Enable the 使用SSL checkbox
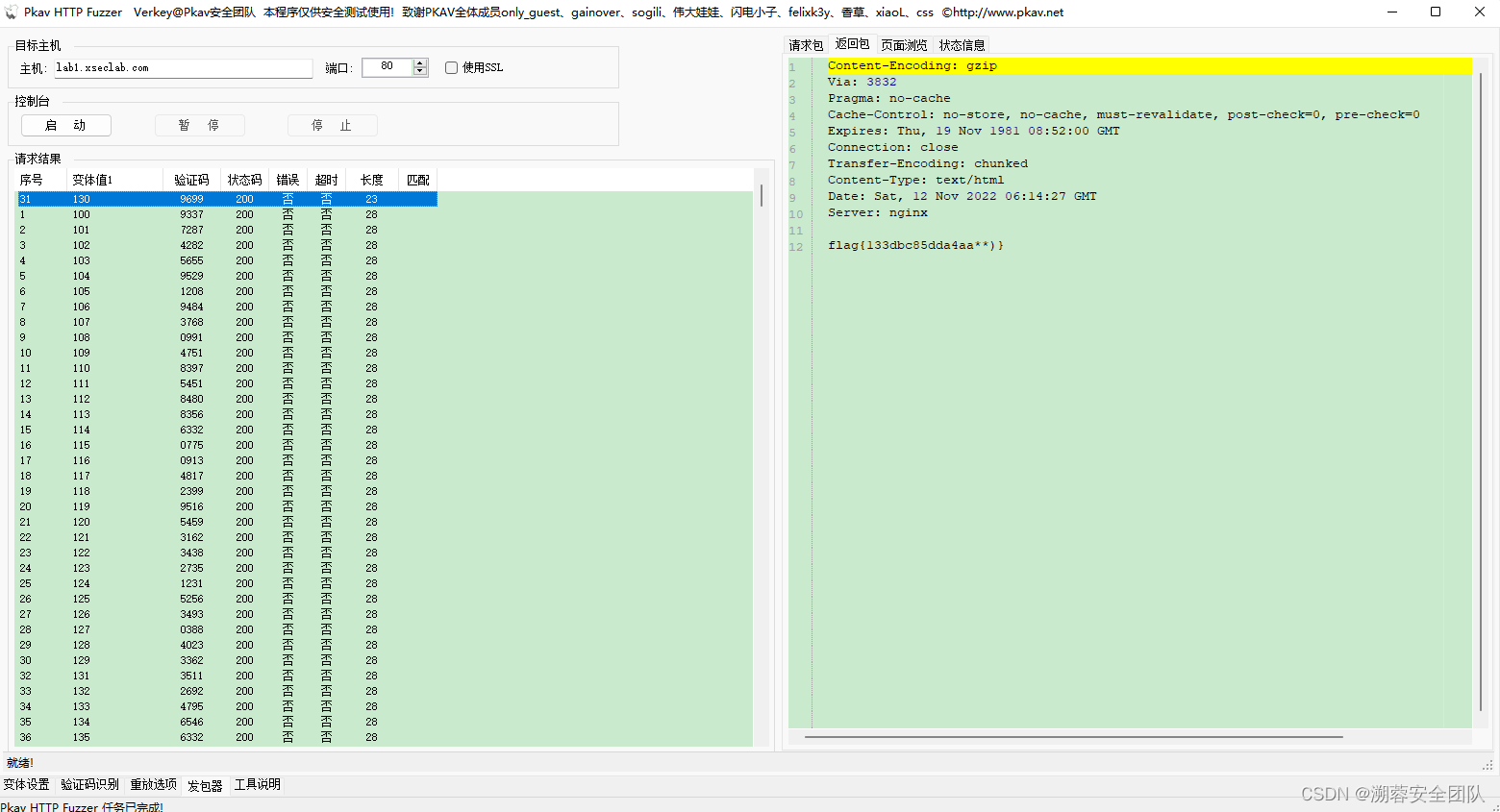 tap(451, 67)
